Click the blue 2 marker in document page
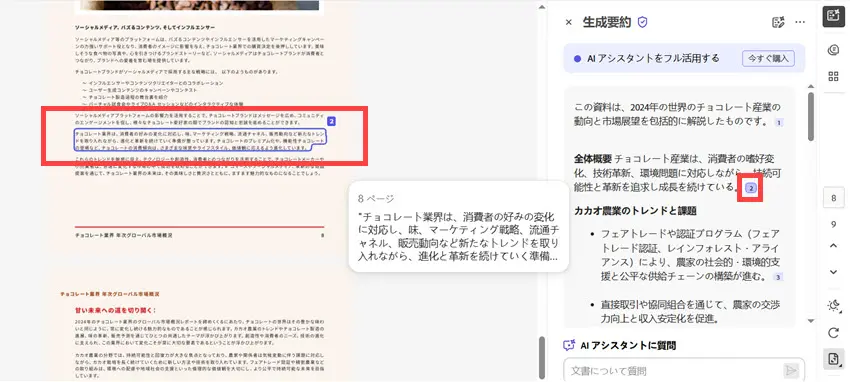 (x=332, y=122)
